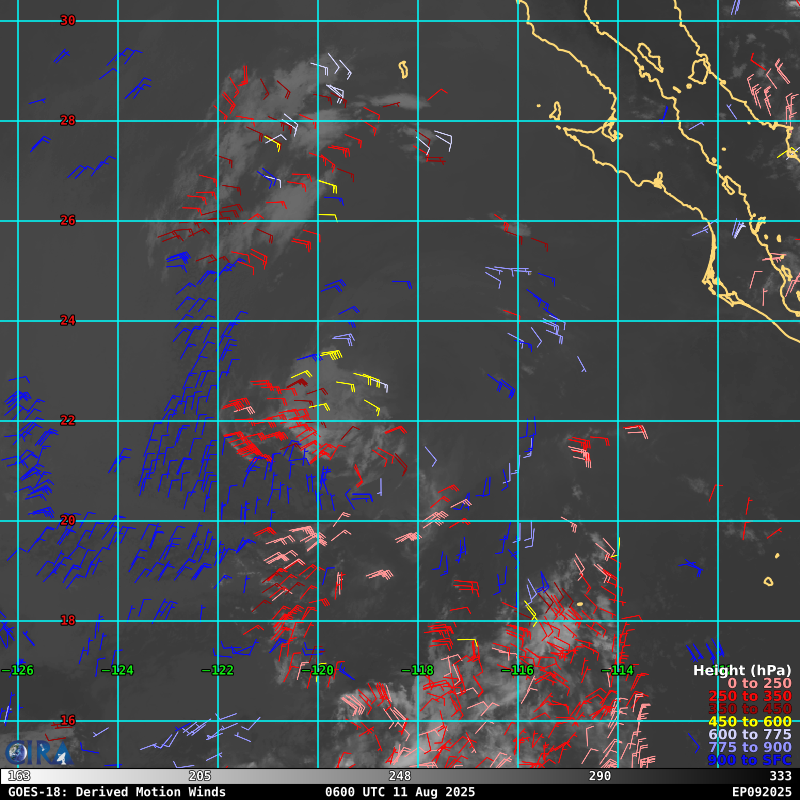The image size is (800, 800).
Task: Click the latitude label 20
Action: [x=67, y=520]
